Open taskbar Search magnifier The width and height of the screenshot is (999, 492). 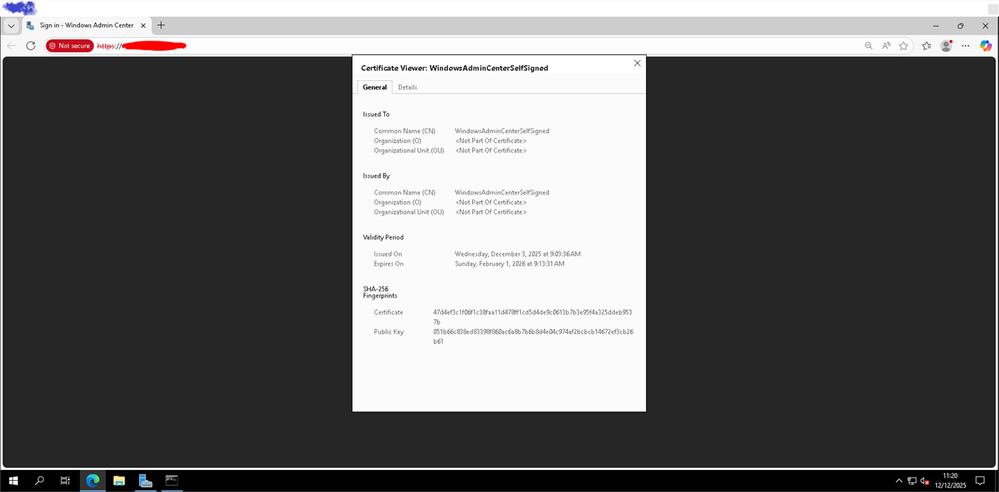39,481
